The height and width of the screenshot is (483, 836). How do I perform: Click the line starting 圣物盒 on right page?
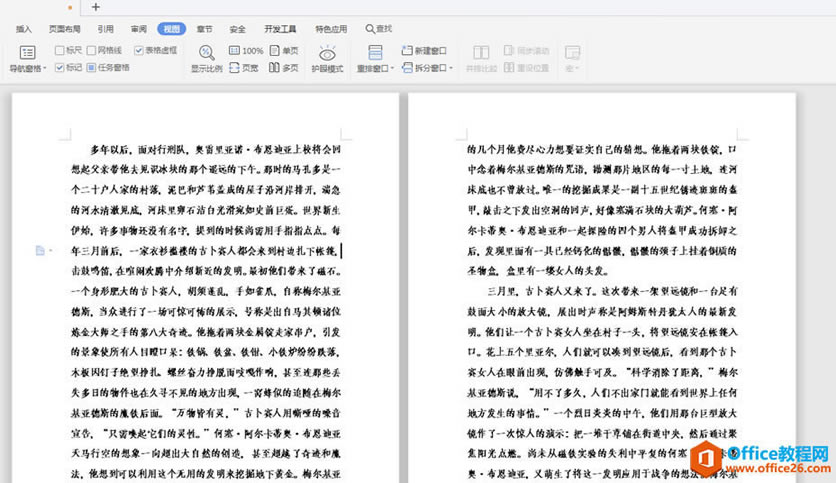pos(538,271)
